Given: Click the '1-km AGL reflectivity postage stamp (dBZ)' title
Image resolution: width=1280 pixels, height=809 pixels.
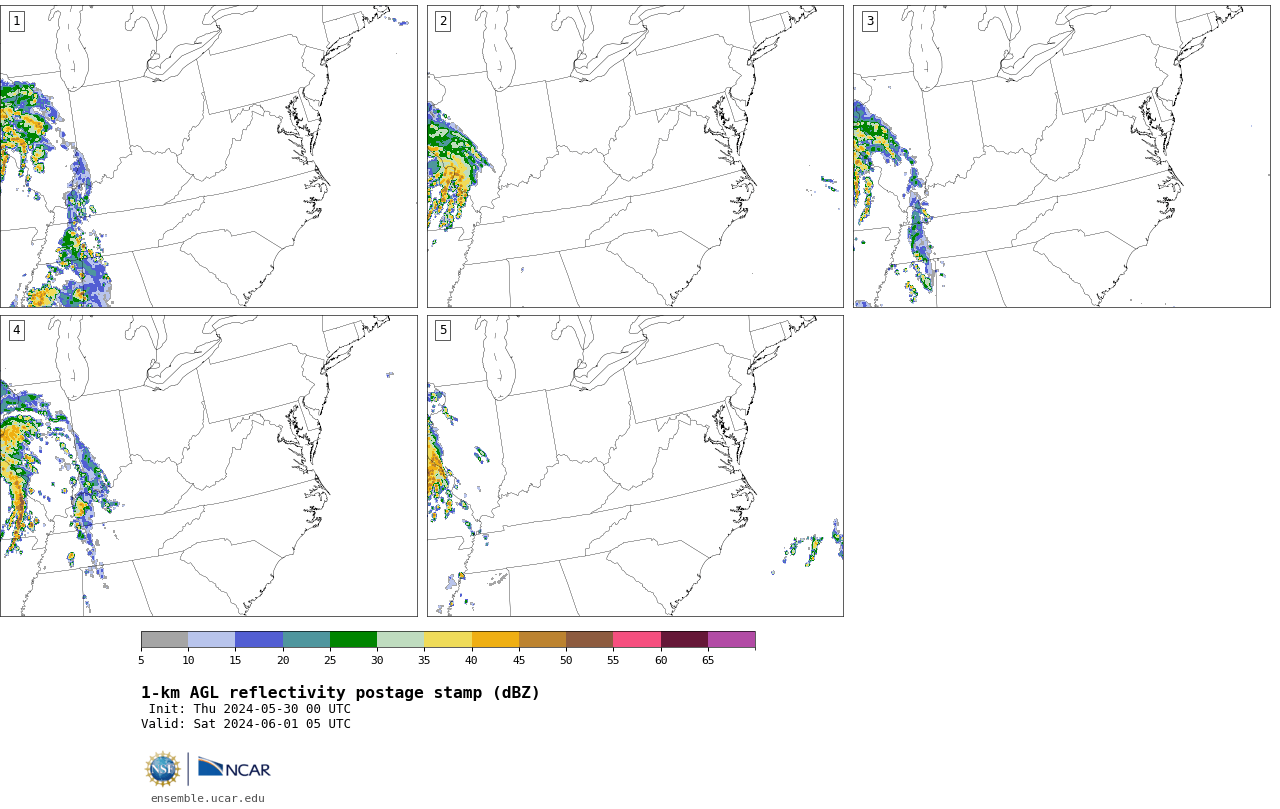Looking at the screenshot, I should (x=340, y=693).
